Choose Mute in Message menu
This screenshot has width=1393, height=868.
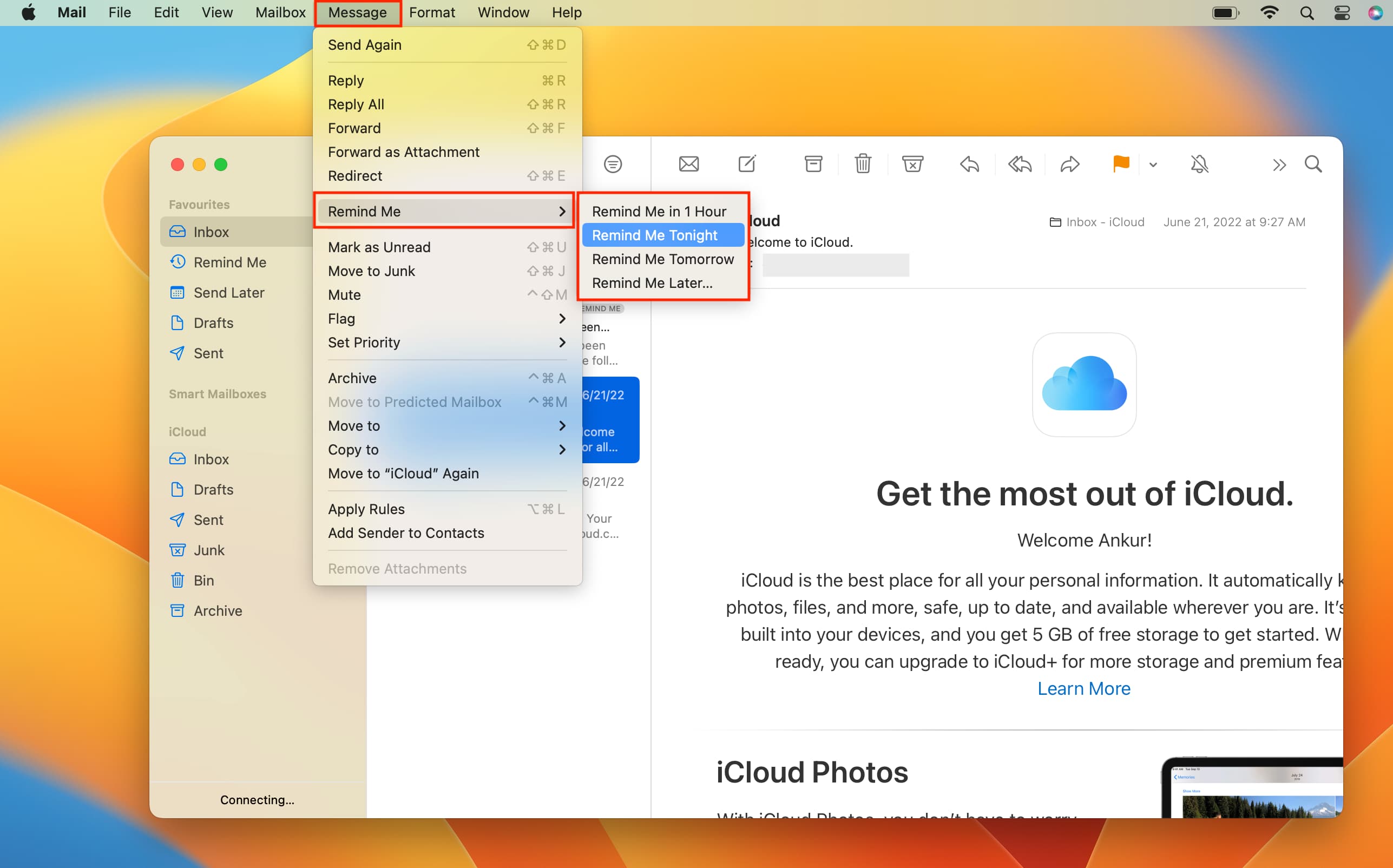447,295
